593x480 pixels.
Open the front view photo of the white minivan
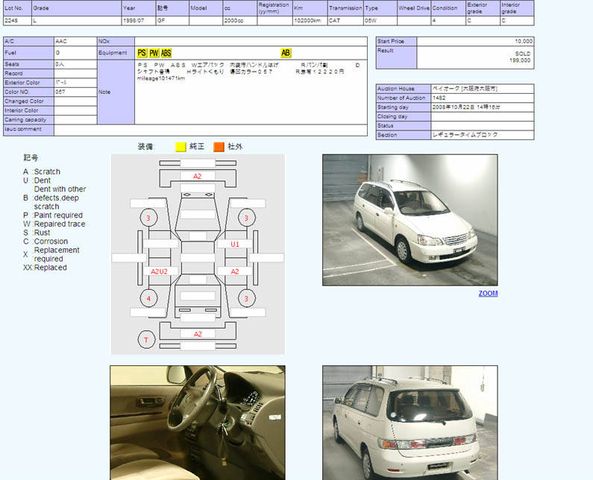click(x=410, y=220)
